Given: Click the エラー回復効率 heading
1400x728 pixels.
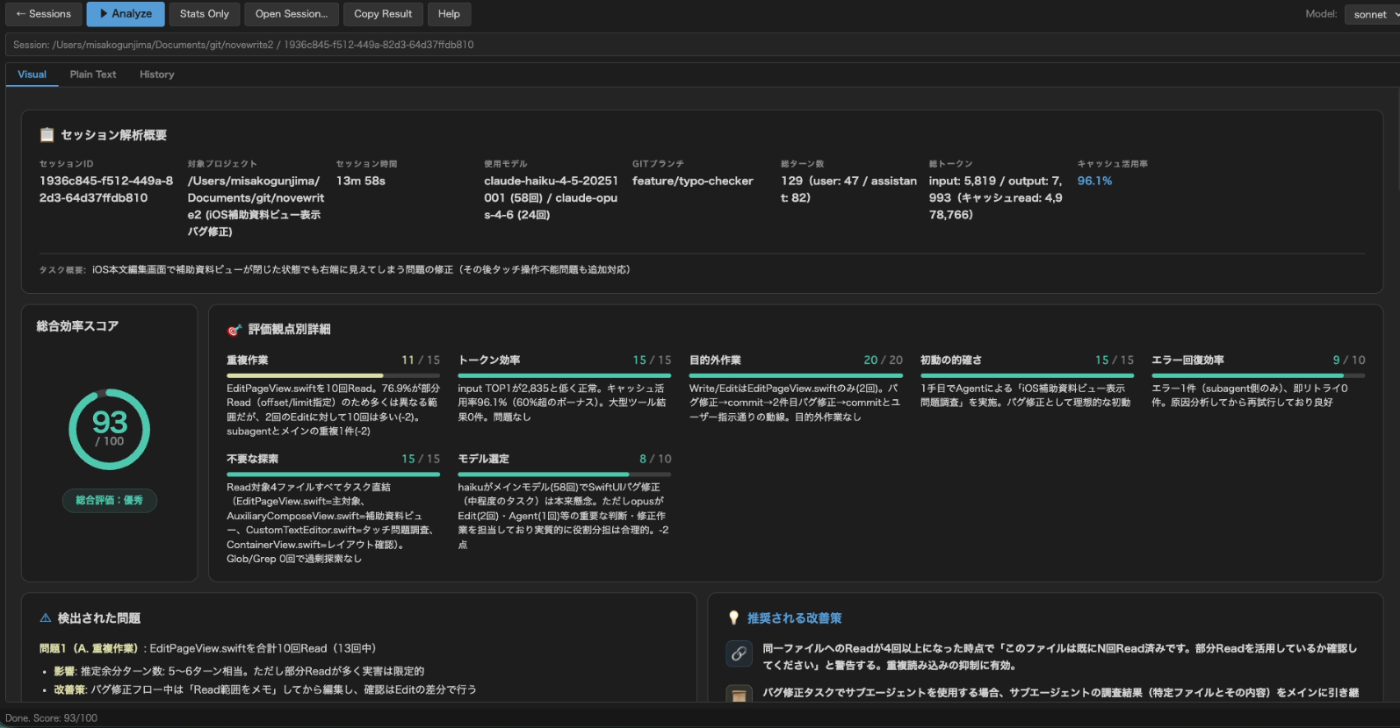Looking at the screenshot, I should [x=1188, y=360].
